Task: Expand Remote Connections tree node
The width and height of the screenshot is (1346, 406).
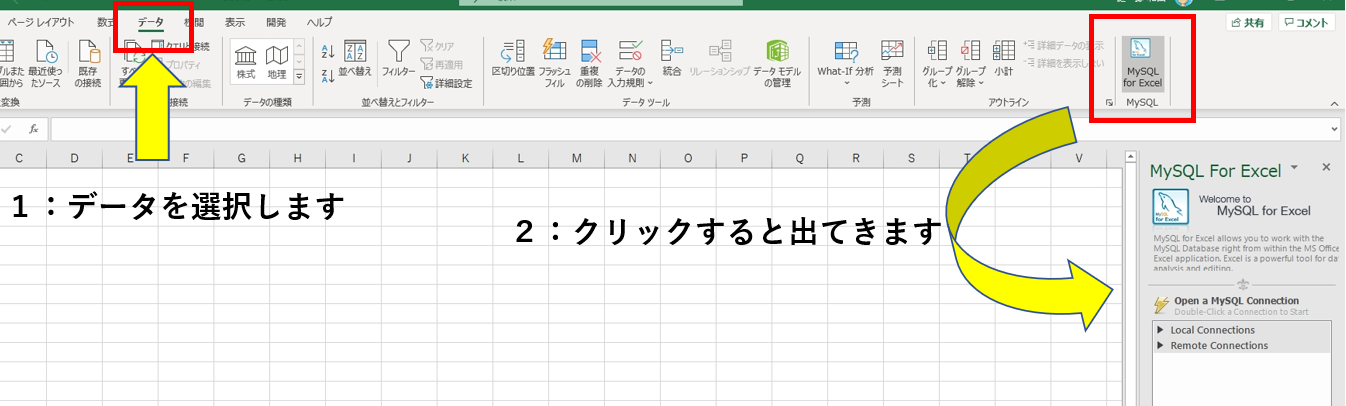Action: click(1160, 345)
